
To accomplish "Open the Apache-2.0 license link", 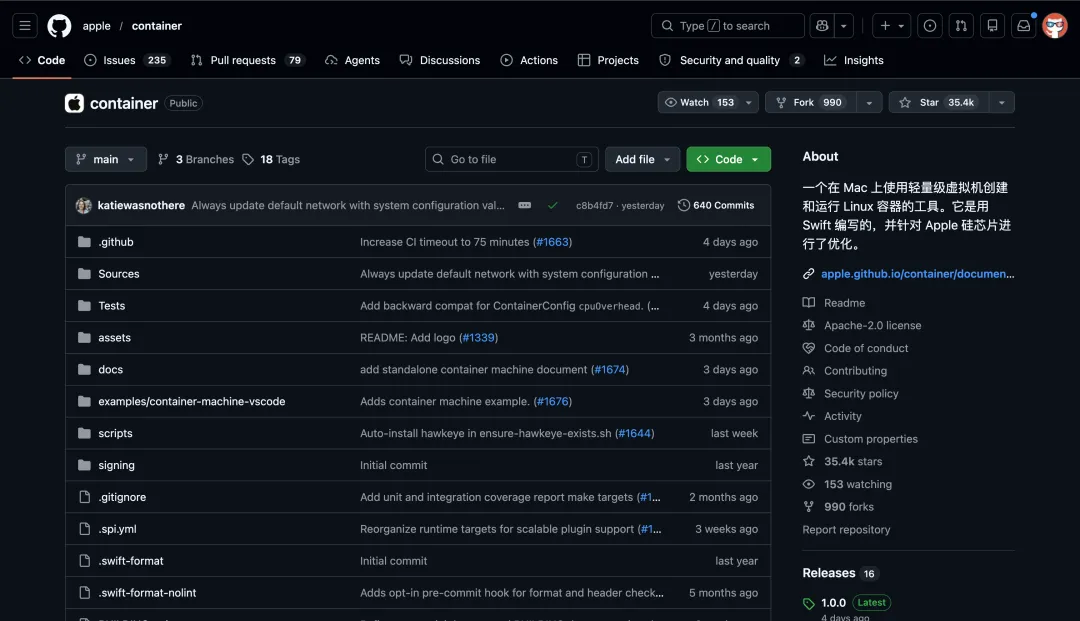I will 872,325.
